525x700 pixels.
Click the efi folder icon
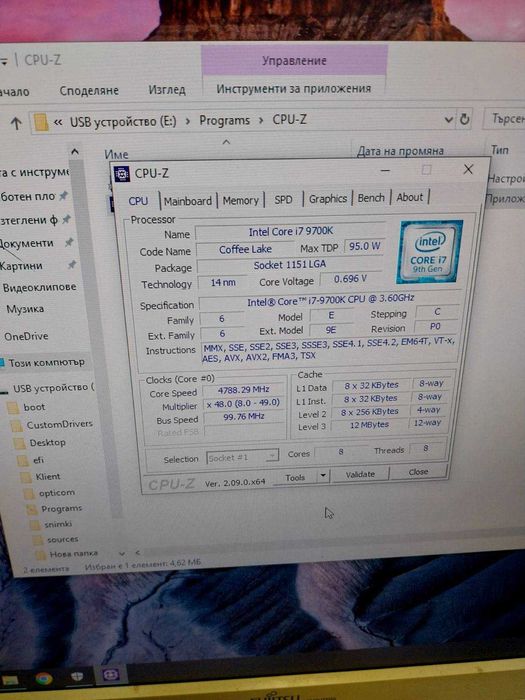coord(23,460)
